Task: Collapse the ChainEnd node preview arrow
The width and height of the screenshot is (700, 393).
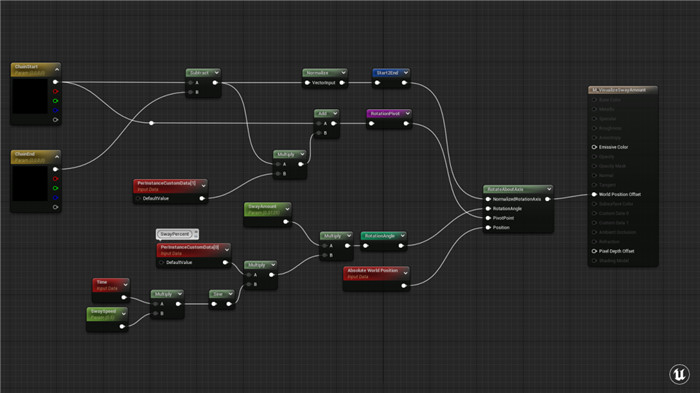Action: pos(57,157)
